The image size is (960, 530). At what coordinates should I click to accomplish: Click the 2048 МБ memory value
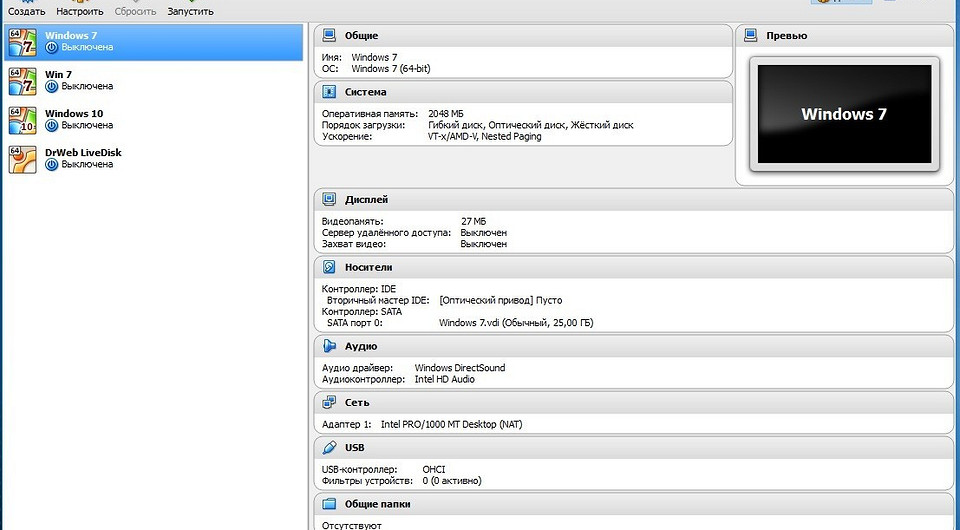446,114
